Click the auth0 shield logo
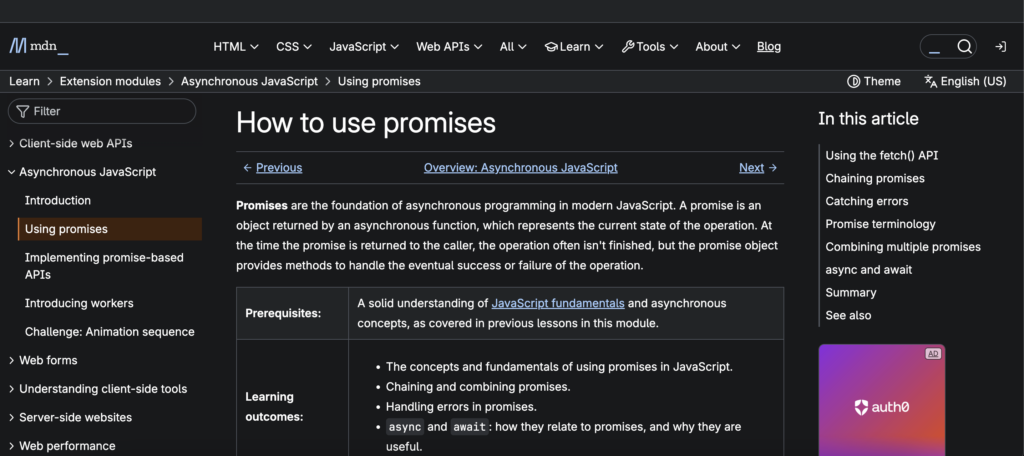The height and width of the screenshot is (456, 1024). pyautogui.click(x=863, y=408)
